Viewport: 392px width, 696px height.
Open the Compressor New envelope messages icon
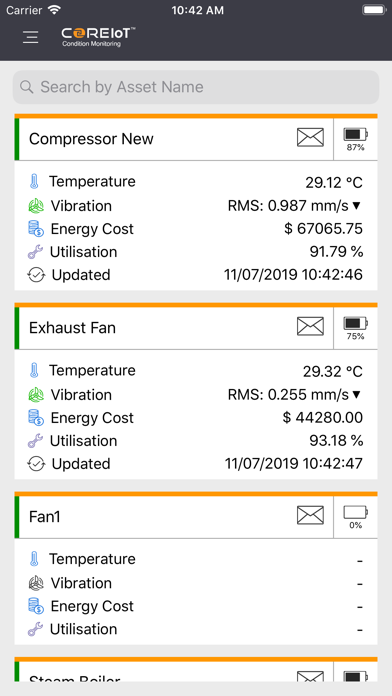click(x=310, y=137)
